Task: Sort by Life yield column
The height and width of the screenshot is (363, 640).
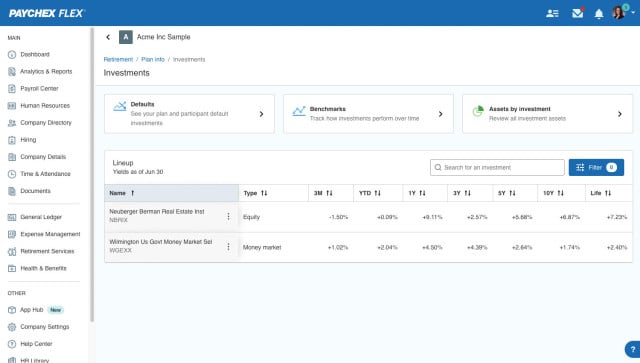Action: (609, 193)
